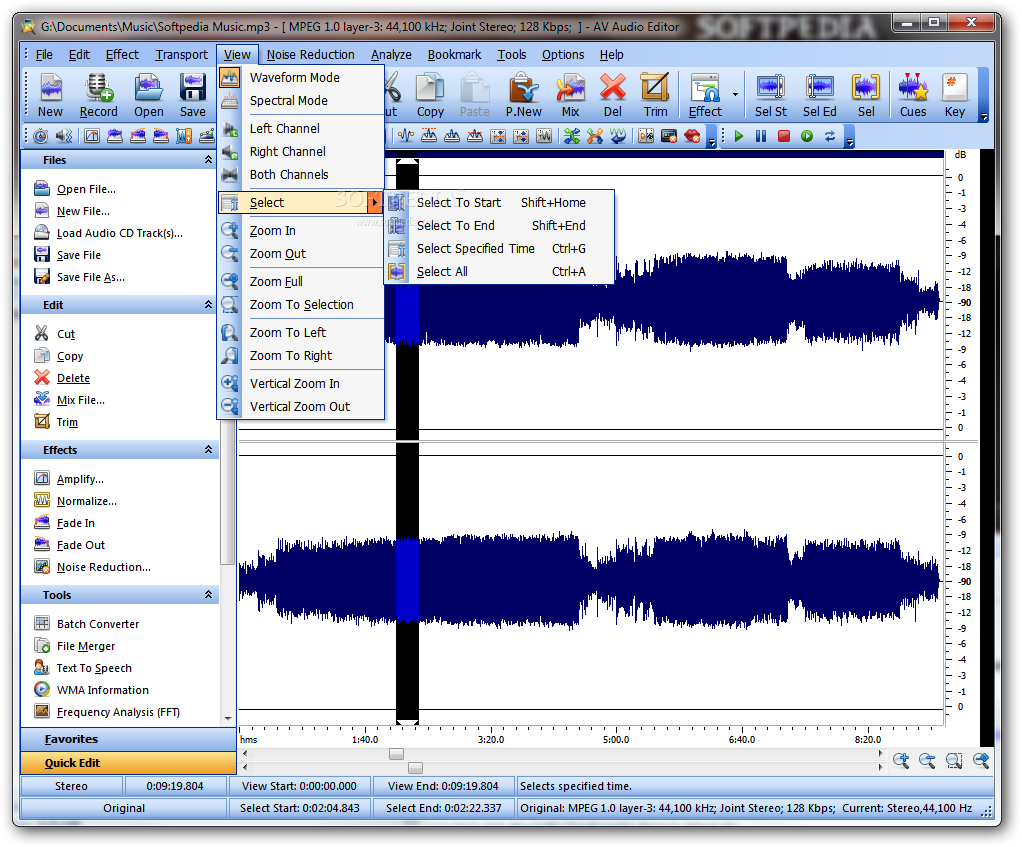Click the sidebar vertical scrollbar thumb
This screenshot has height=847, width=1022.
pos(227,492)
